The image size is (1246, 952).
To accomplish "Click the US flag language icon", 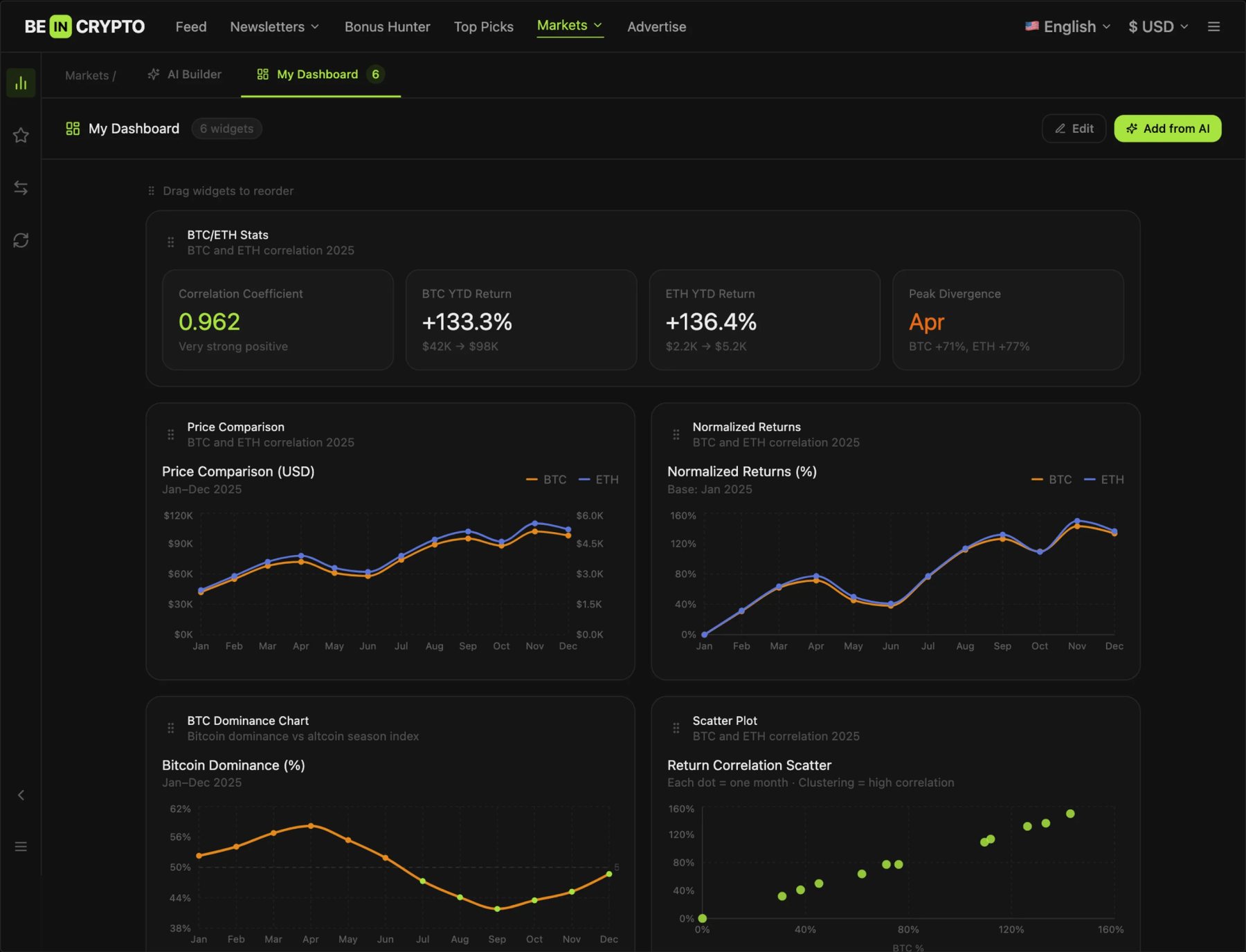I will pyautogui.click(x=1031, y=26).
